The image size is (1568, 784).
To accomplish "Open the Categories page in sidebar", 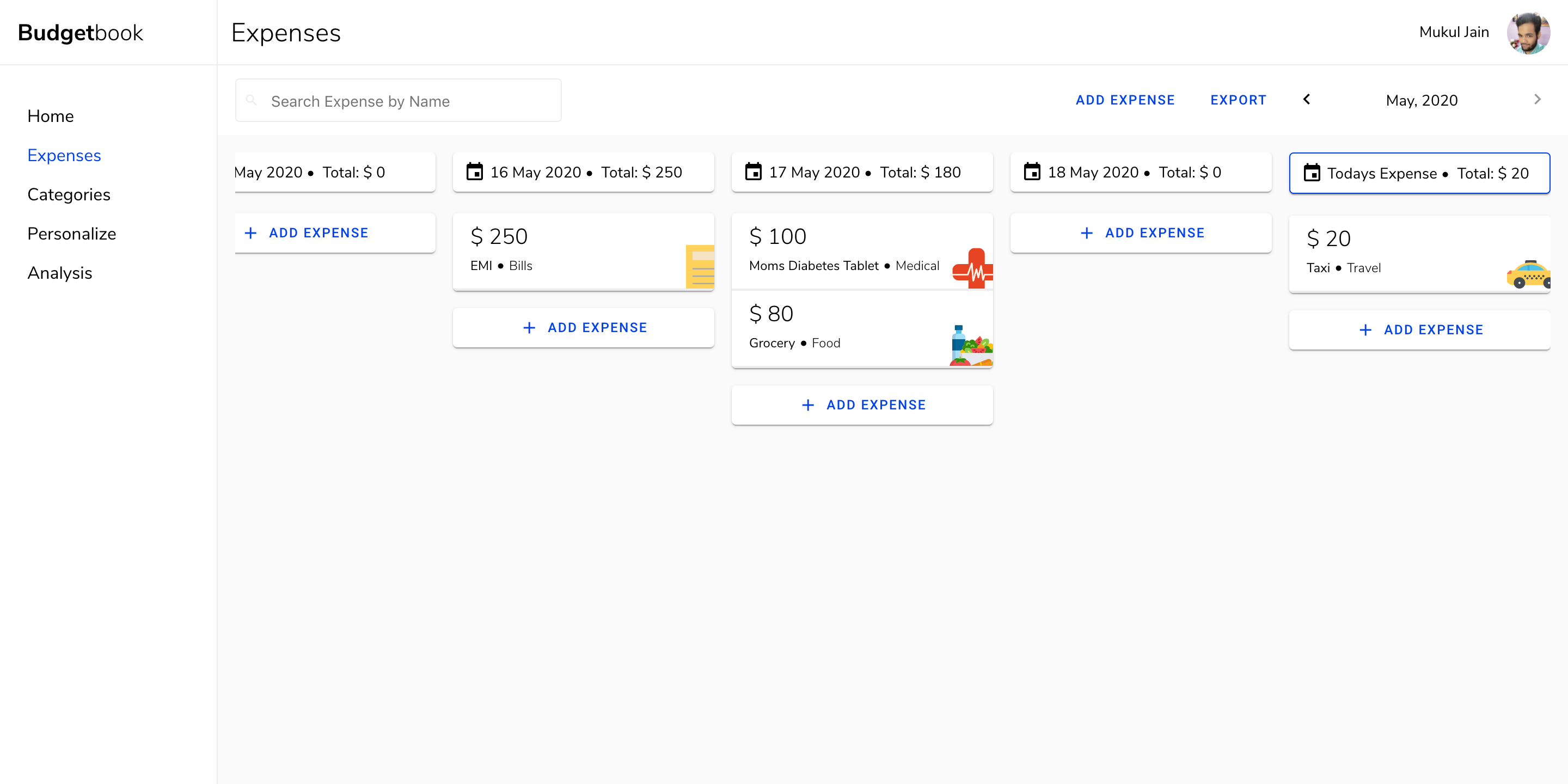I will click(69, 195).
